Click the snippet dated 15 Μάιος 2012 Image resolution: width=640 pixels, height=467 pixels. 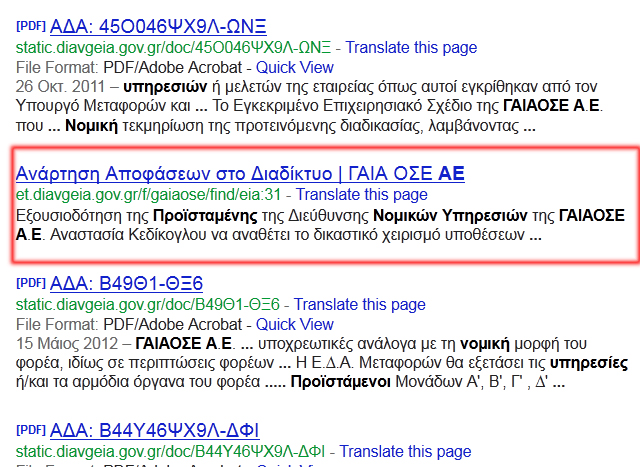320,362
